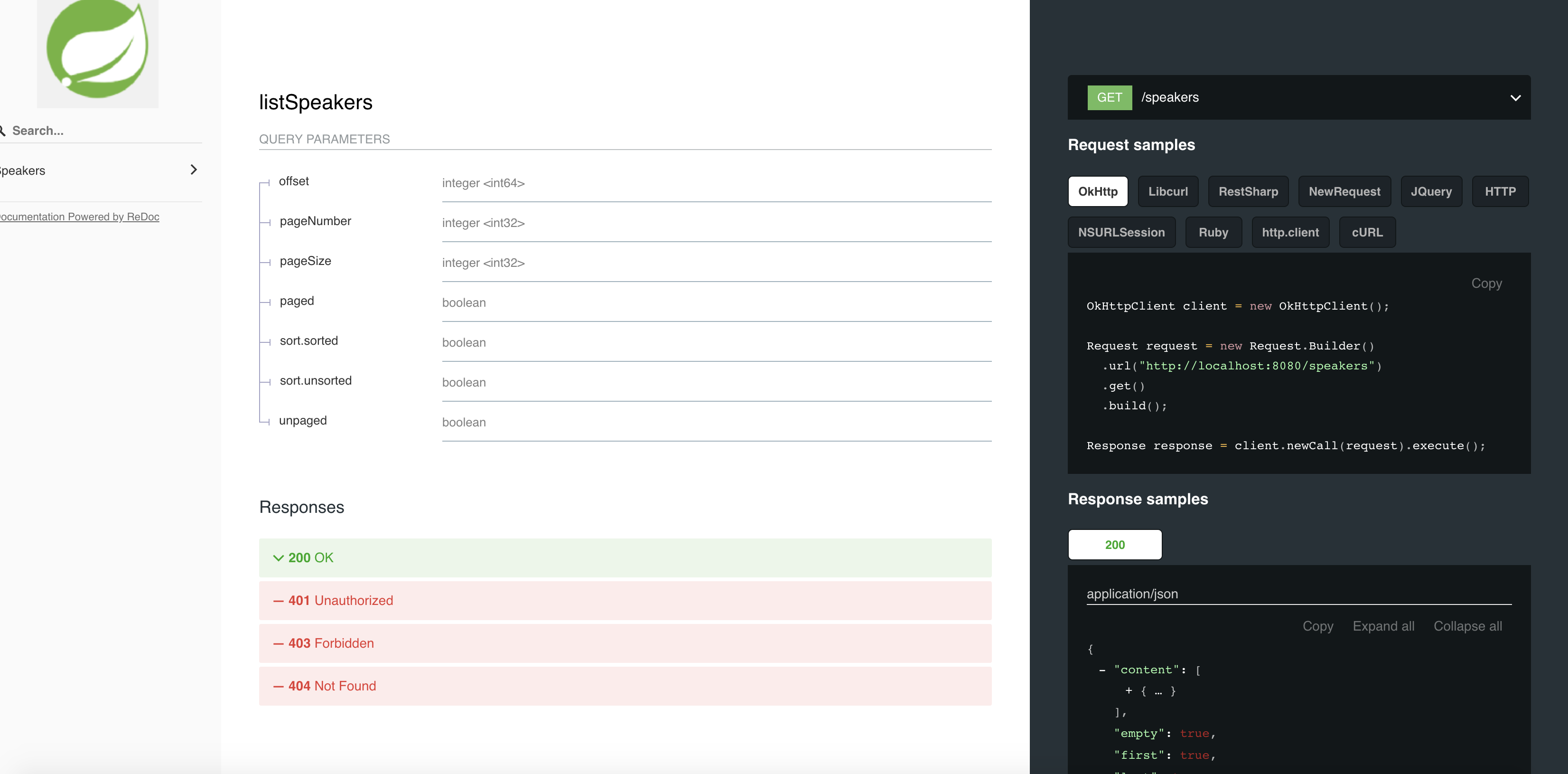Click the 401 Unauthorized response row

click(x=625, y=601)
